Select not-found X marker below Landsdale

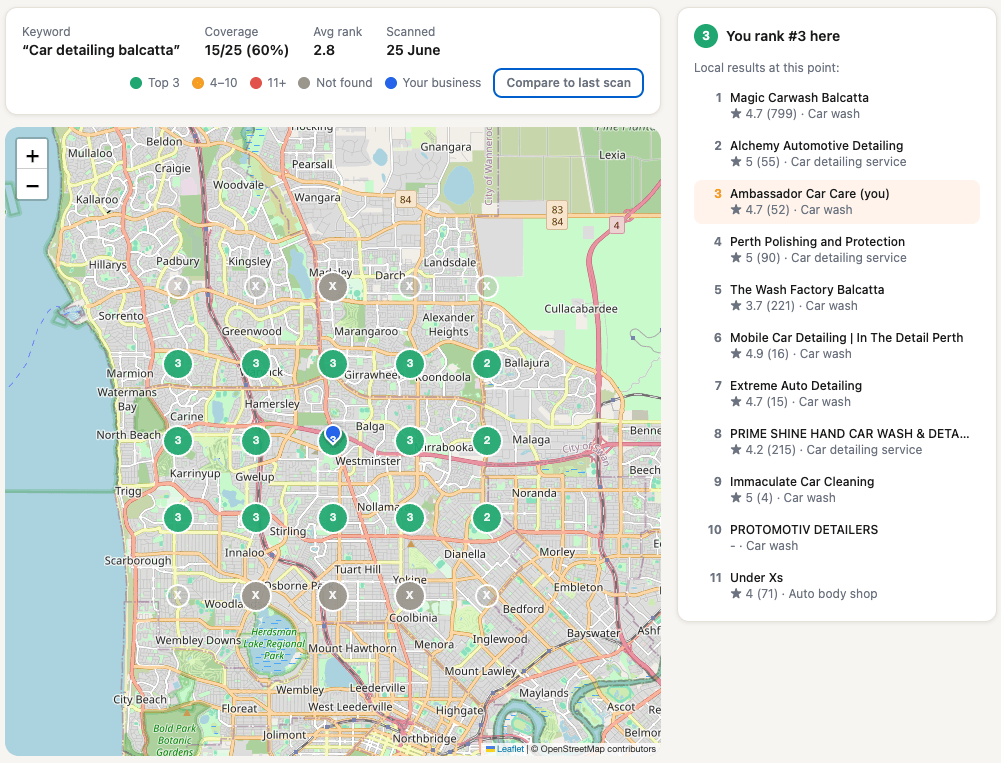click(x=486, y=287)
